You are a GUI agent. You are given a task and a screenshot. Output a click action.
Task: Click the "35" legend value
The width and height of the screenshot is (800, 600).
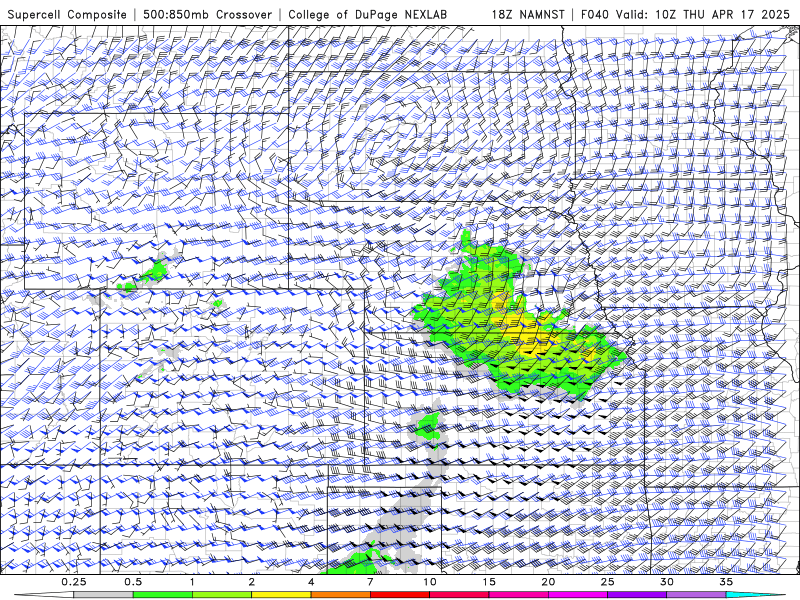coord(727,582)
